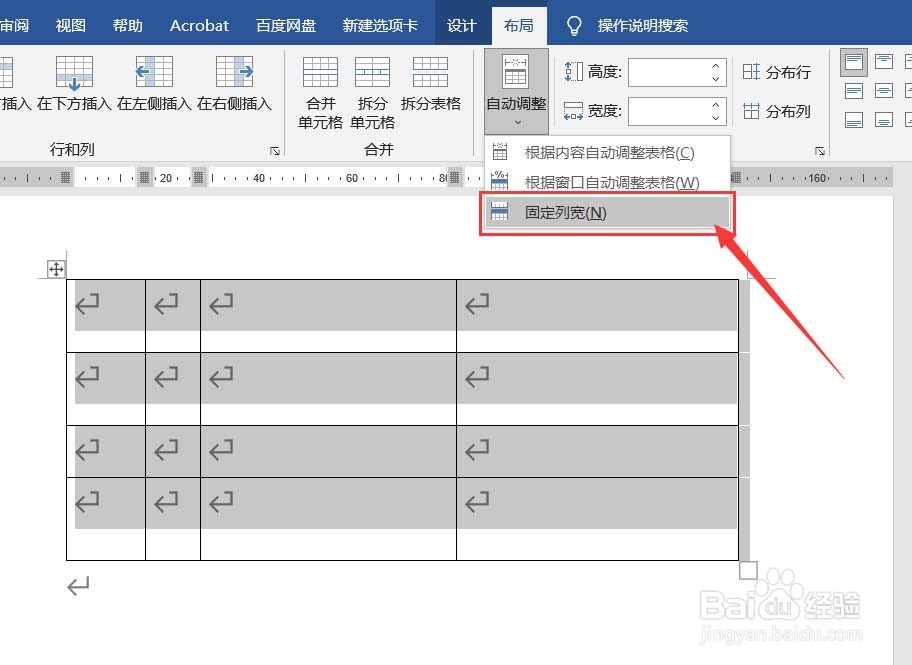Viewport: 912px width, 665px height.
Task: Select Fixed column width (固定列宽)
Action: pyautogui.click(x=607, y=212)
